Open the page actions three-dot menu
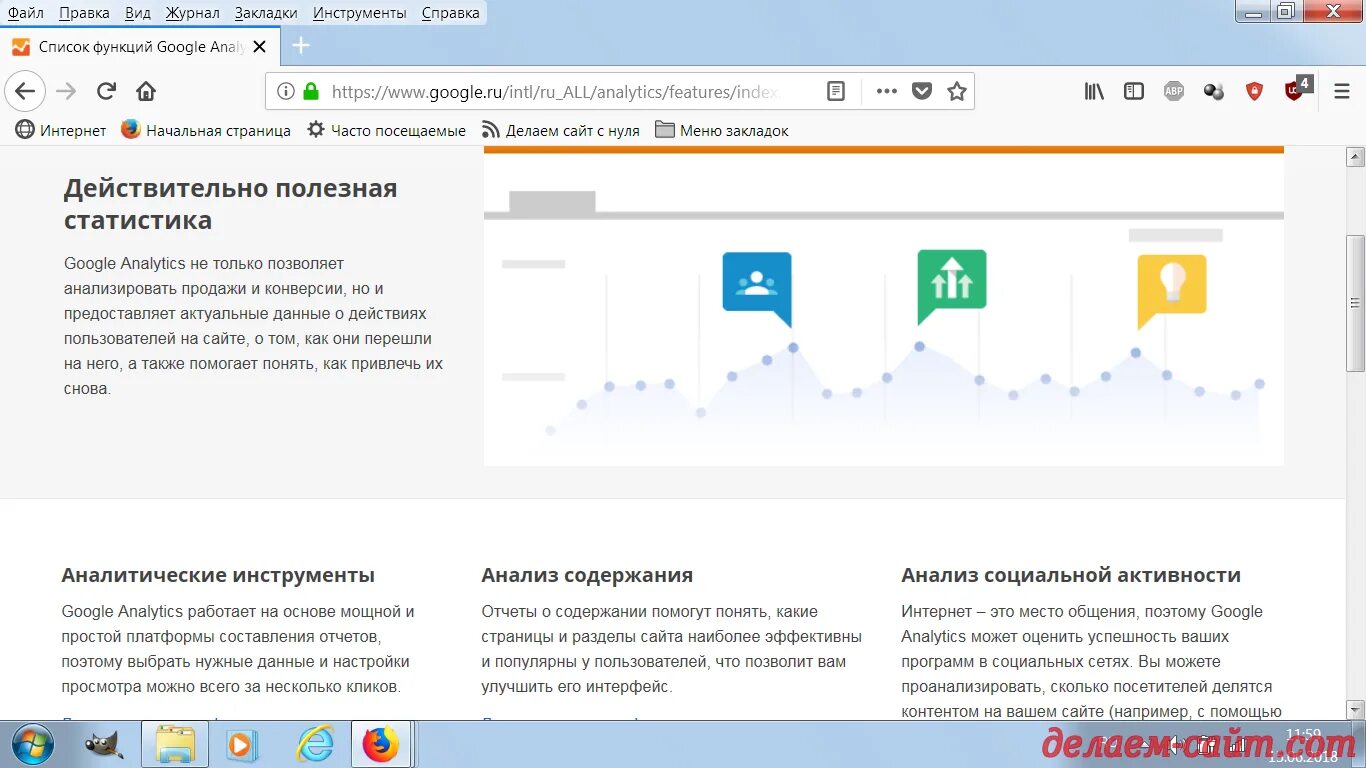This screenshot has width=1366, height=768. point(886,91)
